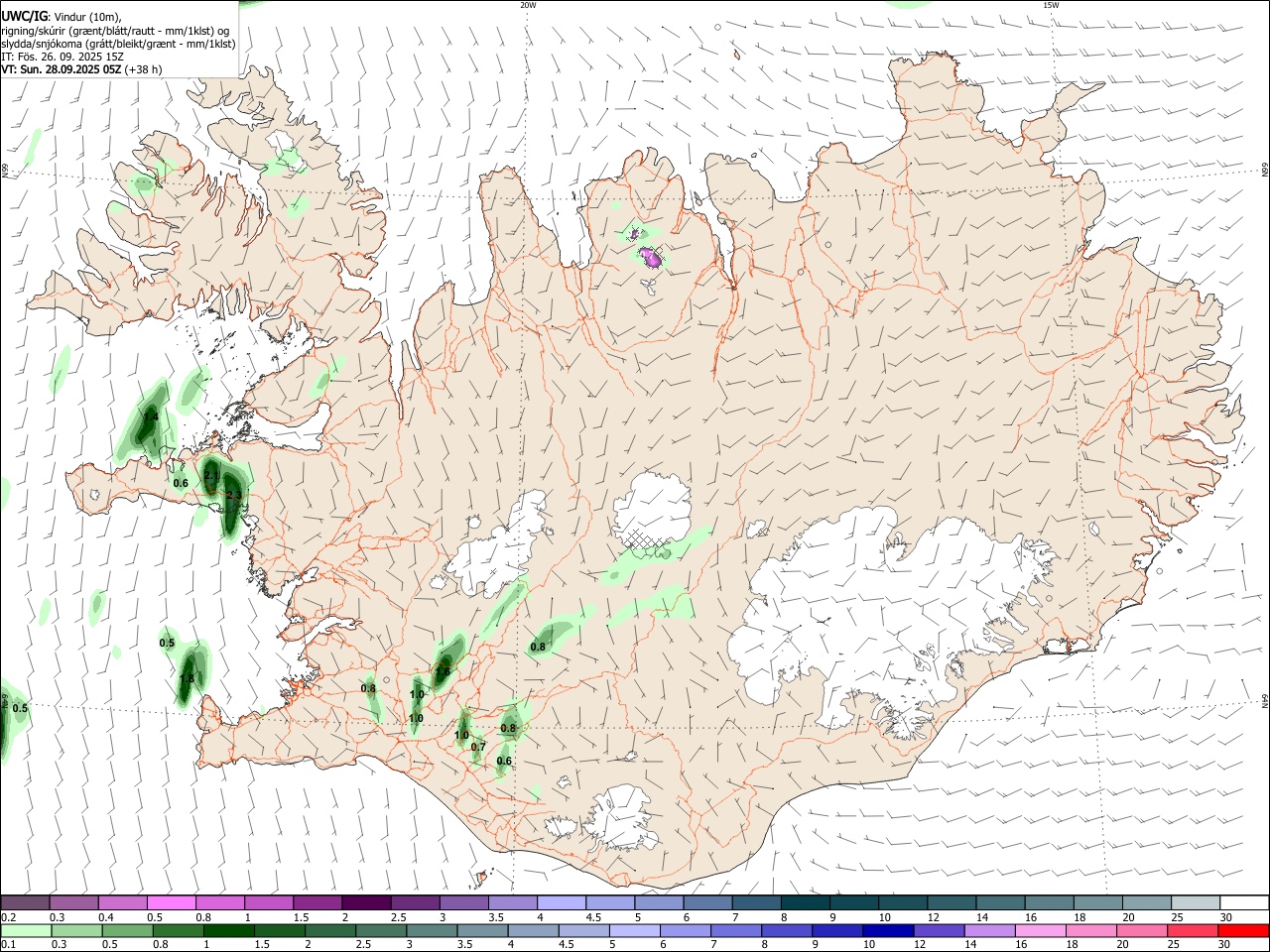This screenshot has height=952, width=1270.
Task: Click the '(+38 h)' forecast offset text
Action: click(144, 69)
